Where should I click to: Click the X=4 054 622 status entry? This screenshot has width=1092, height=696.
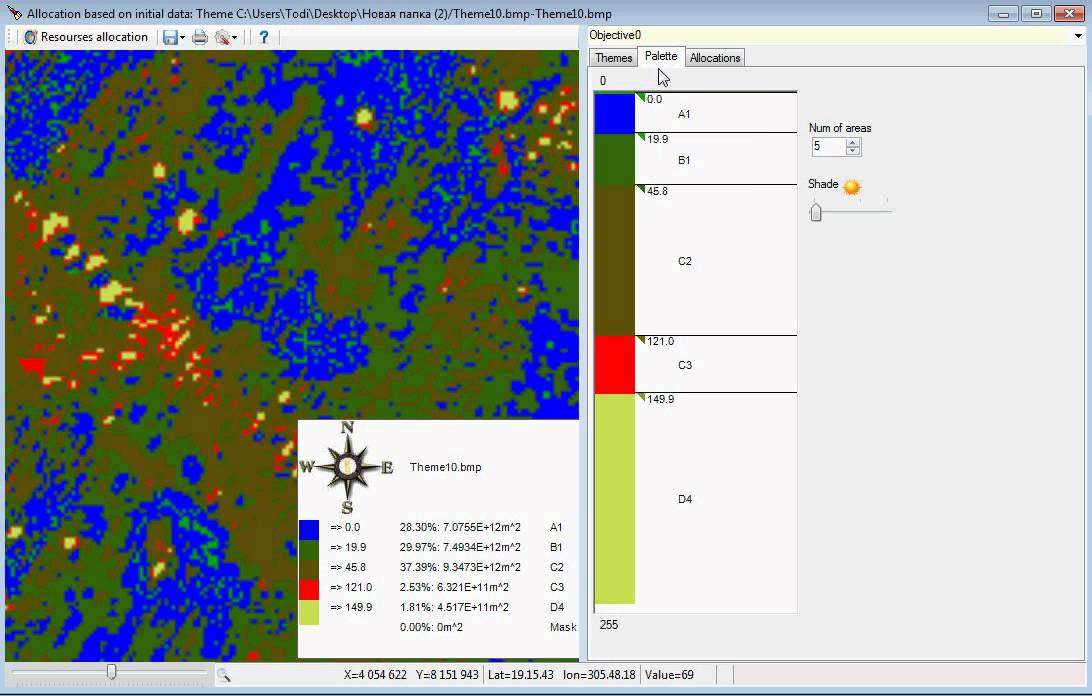[375, 674]
